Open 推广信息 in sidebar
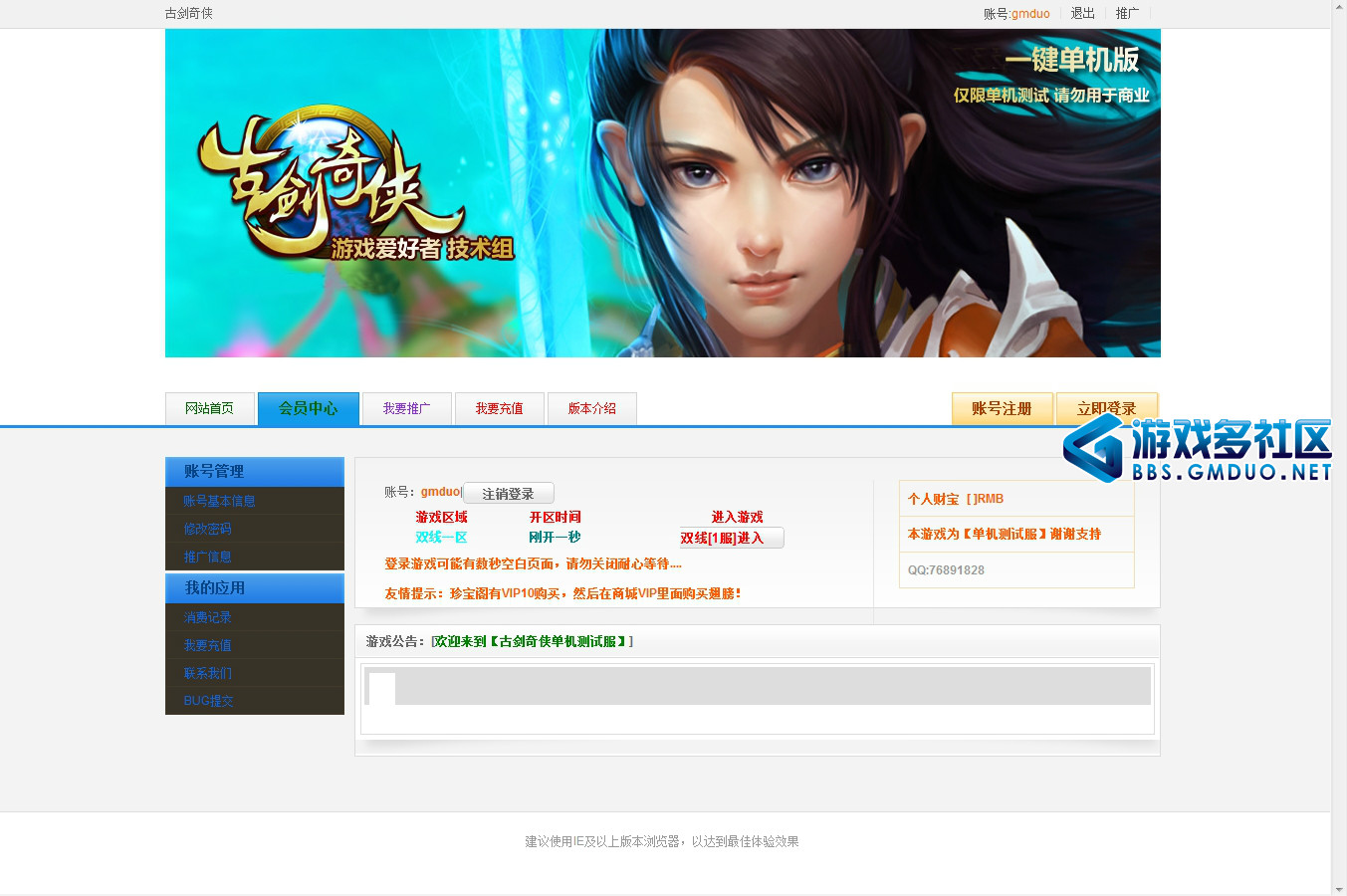The image size is (1347, 896). [x=207, y=557]
